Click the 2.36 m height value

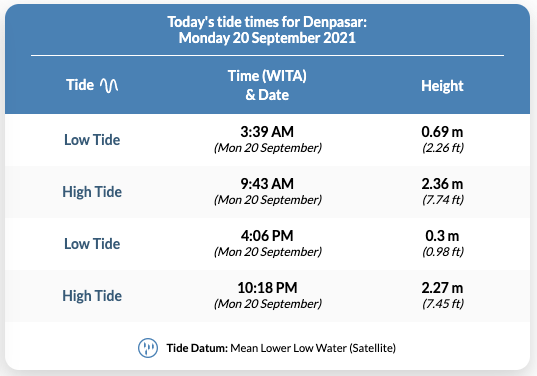[442, 184]
